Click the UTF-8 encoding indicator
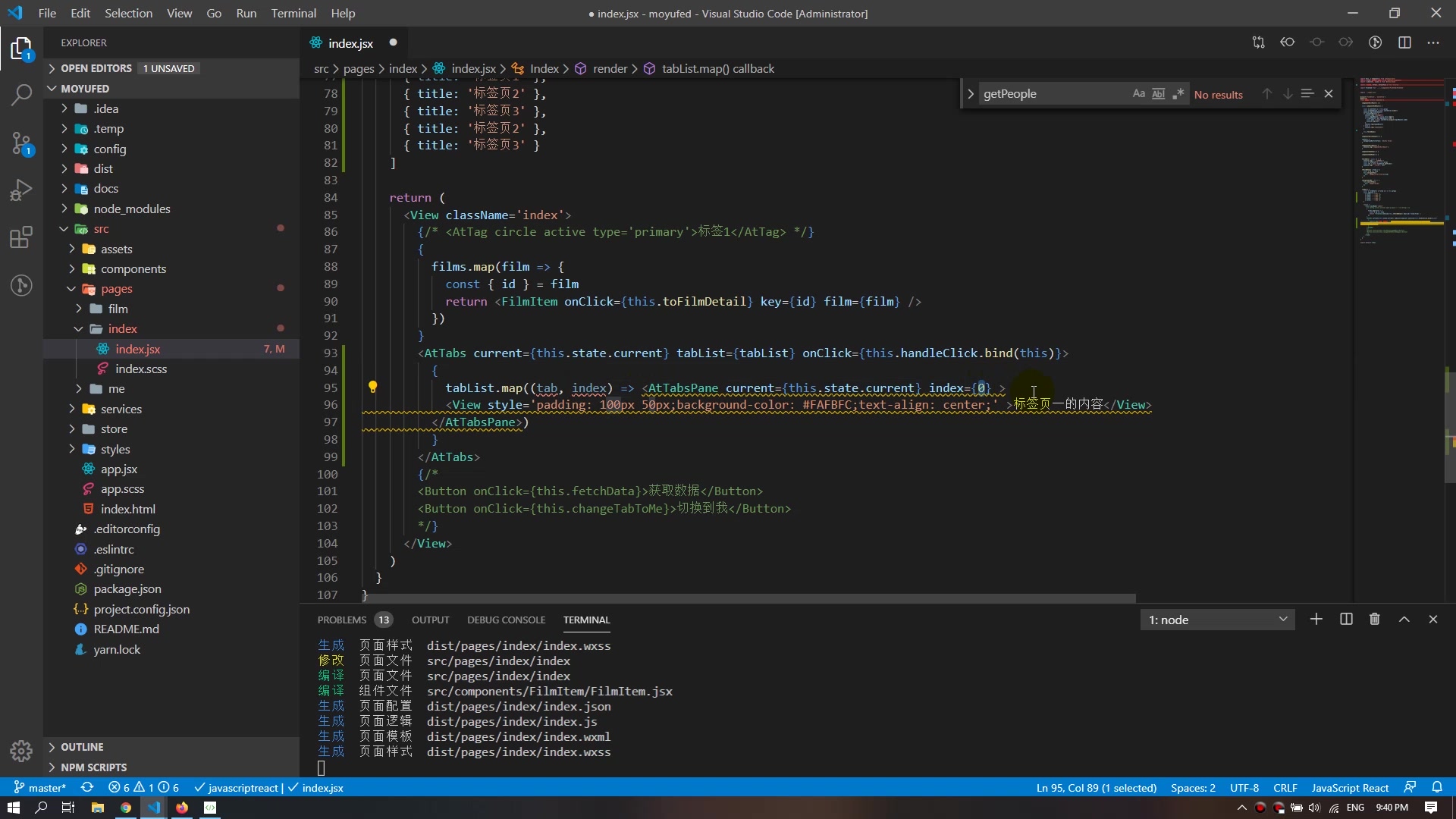This screenshot has width=1456, height=819. click(x=1244, y=788)
